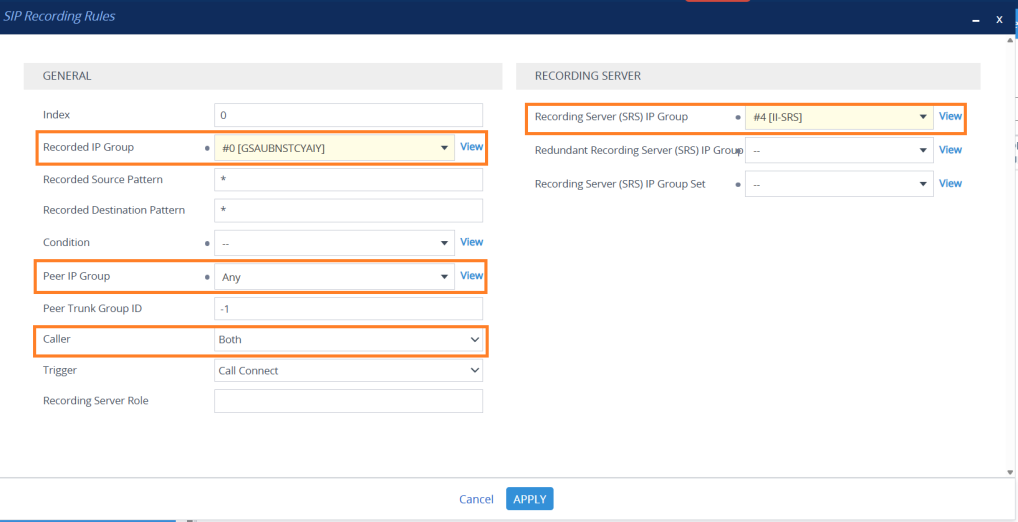Click the Recorded Source Pattern field

pos(348,180)
